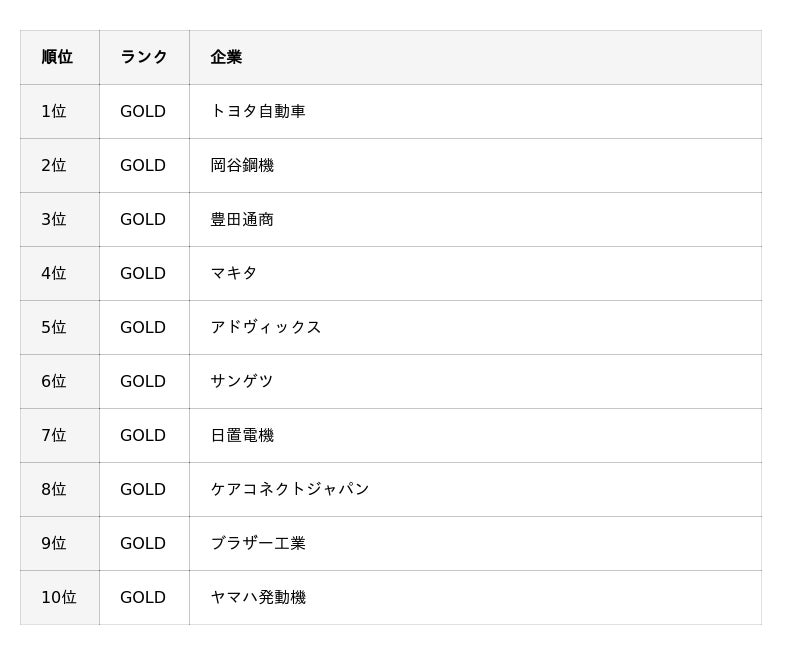Select GOLD in the 9位 row
Screen dimensions: 800x655
click(143, 543)
